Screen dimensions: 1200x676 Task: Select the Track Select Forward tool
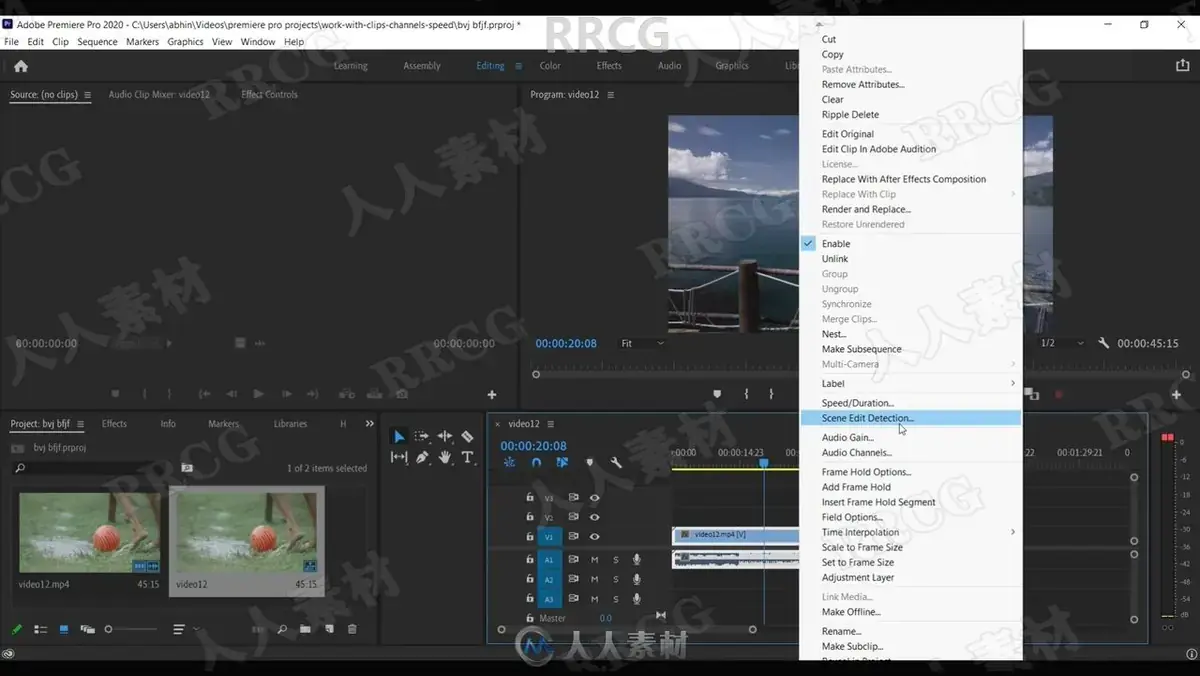coord(422,437)
